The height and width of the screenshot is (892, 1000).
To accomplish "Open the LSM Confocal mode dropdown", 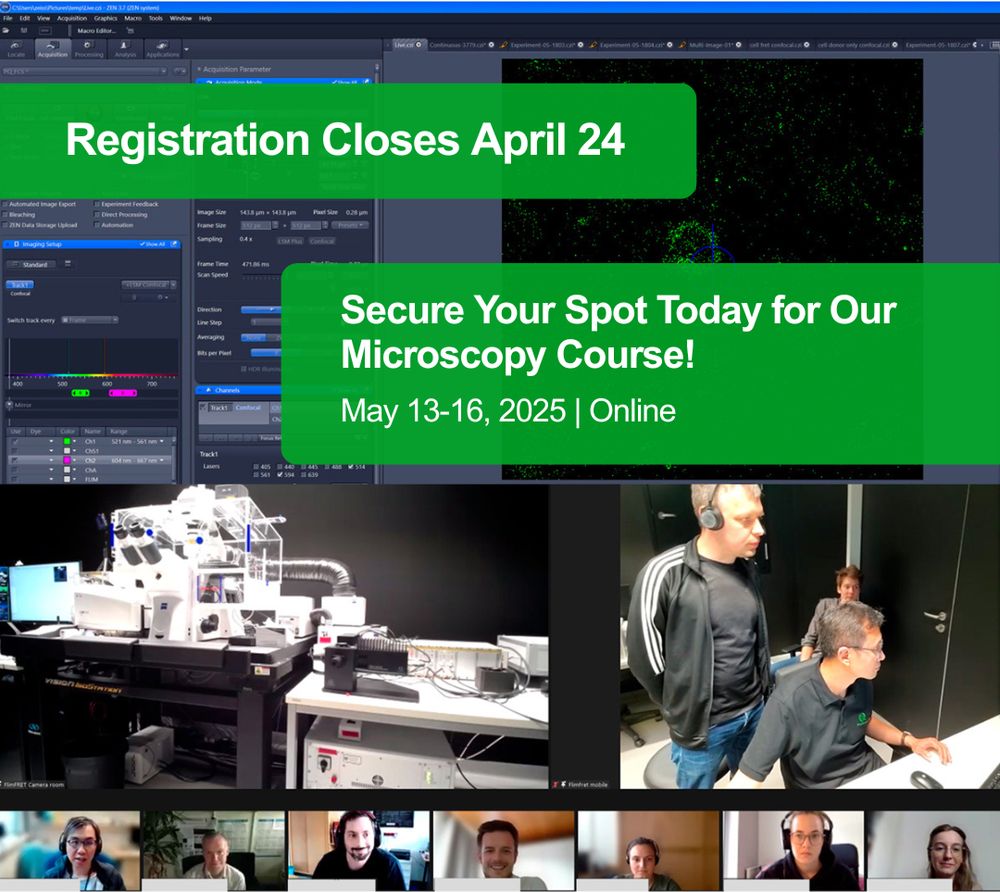I will 149,285.
